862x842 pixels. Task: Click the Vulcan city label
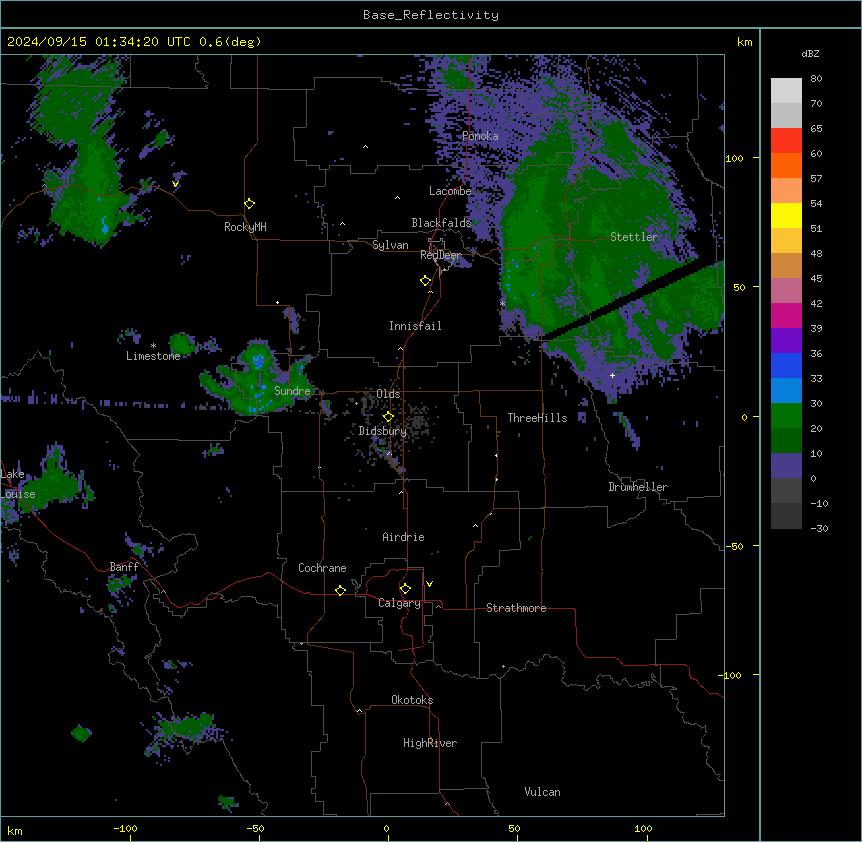542,792
